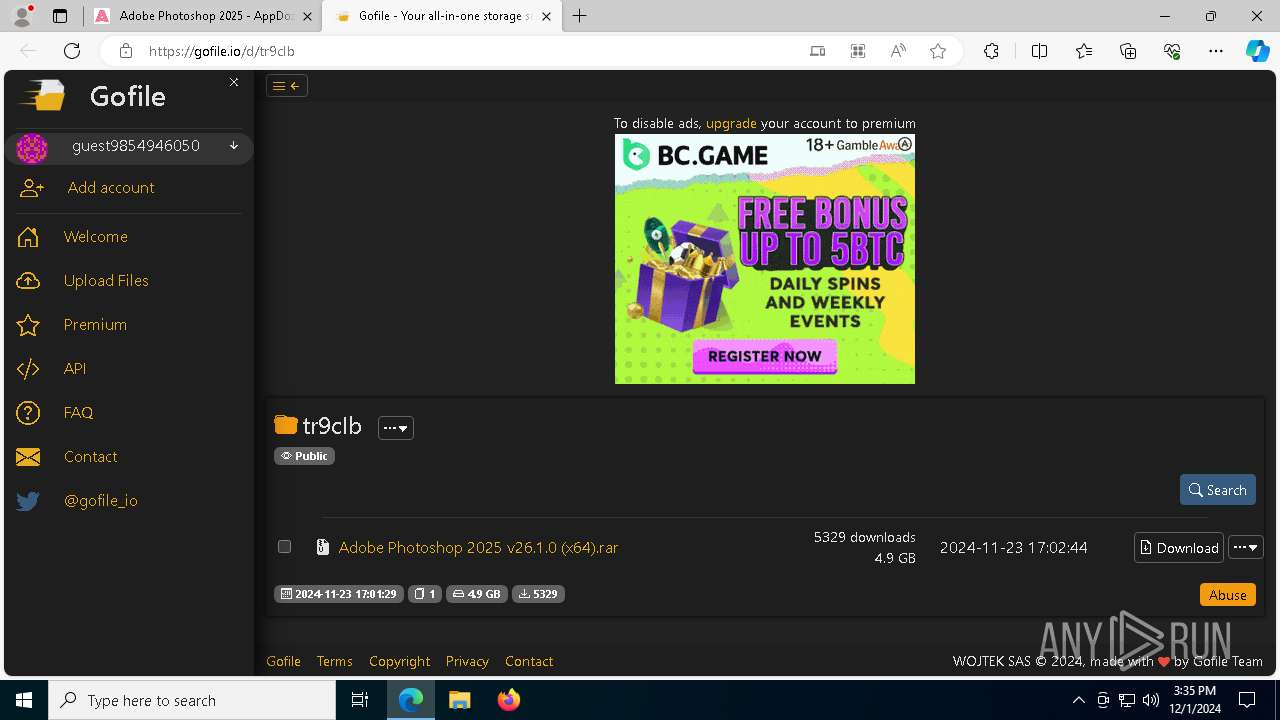
Task: Click the Add account person icon
Action: tap(32, 188)
